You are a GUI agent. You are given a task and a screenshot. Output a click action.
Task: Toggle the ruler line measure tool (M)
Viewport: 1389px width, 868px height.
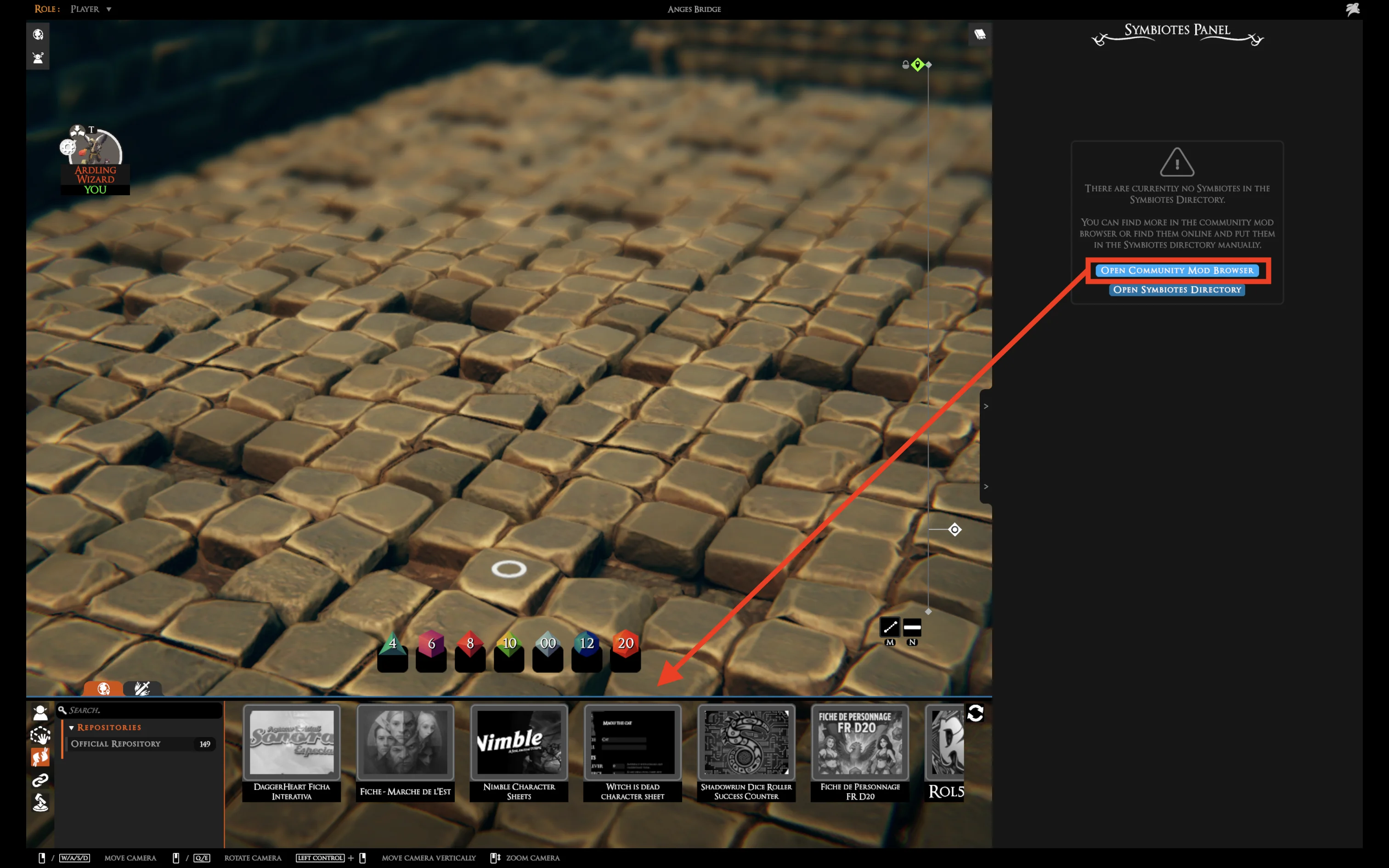coord(890,627)
